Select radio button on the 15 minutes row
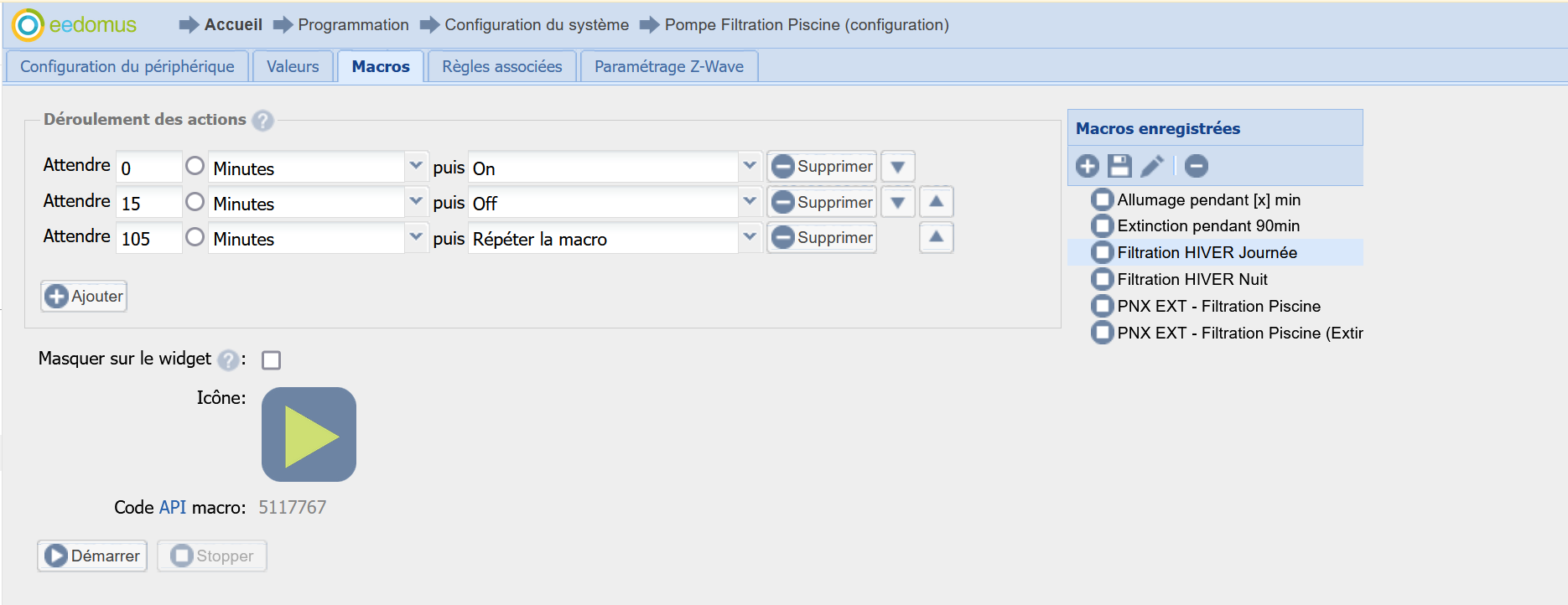 (195, 202)
